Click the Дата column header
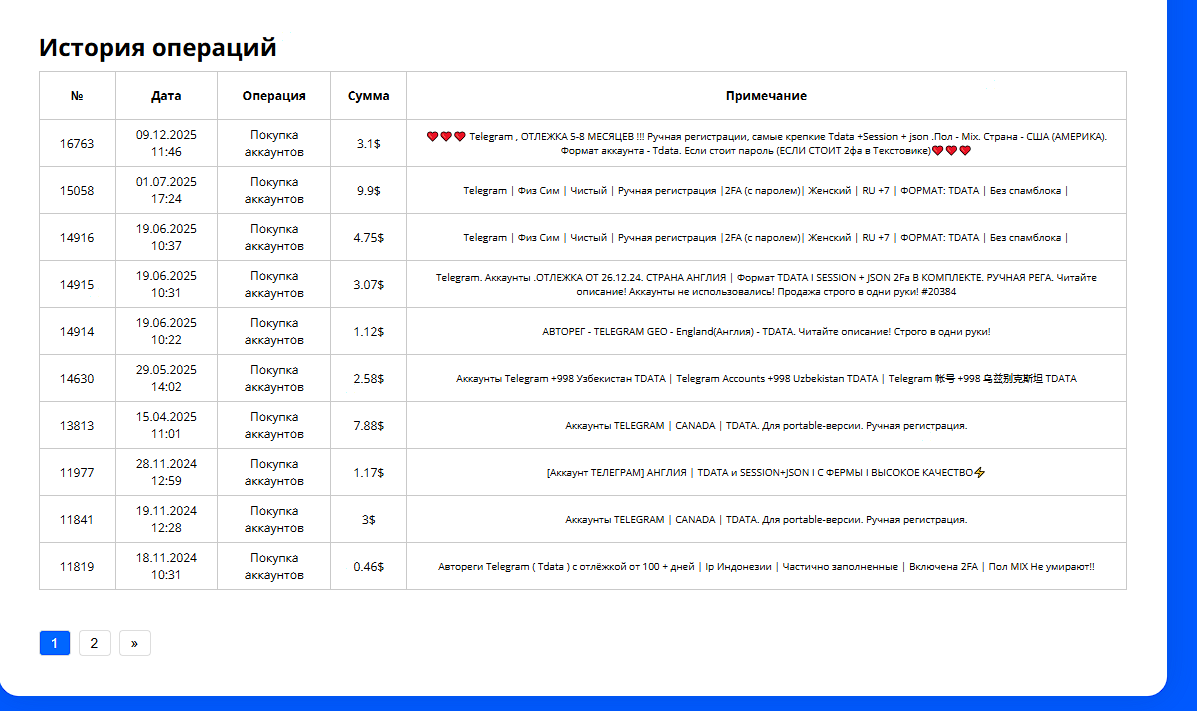1197x711 pixels. (x=166, y=95)
